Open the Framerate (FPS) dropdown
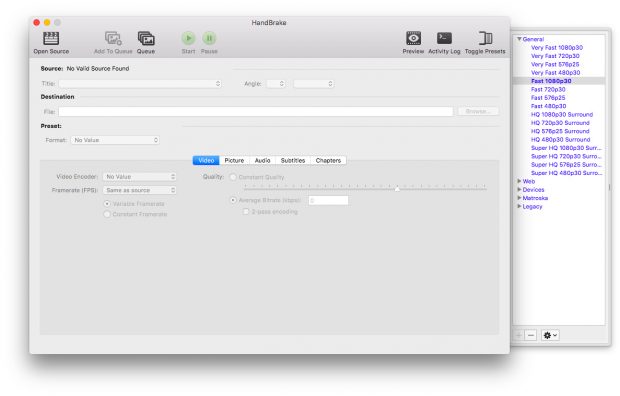Screen dimensions: 620x396 140,190
